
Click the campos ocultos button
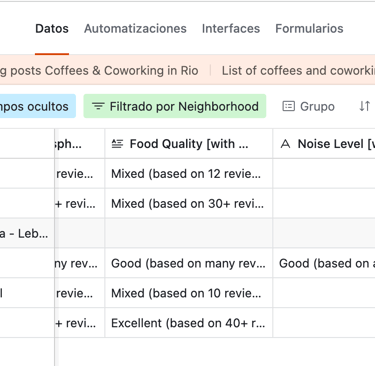pos(38,106)
